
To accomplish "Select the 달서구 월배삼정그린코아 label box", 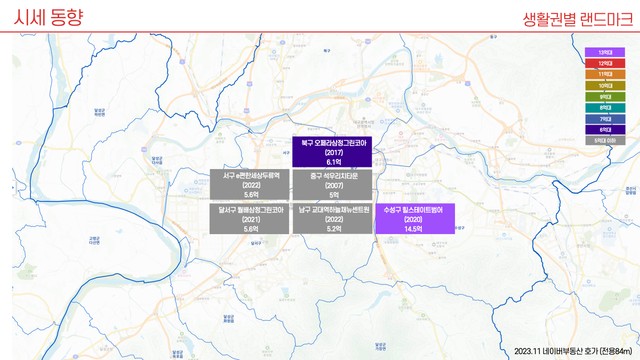I will coord(249,219).
